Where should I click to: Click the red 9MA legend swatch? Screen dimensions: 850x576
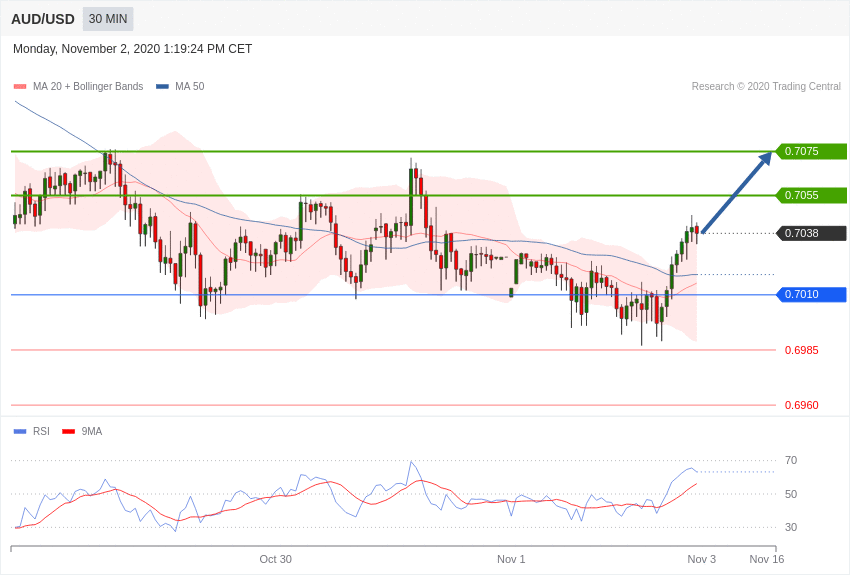click(68, 432)
